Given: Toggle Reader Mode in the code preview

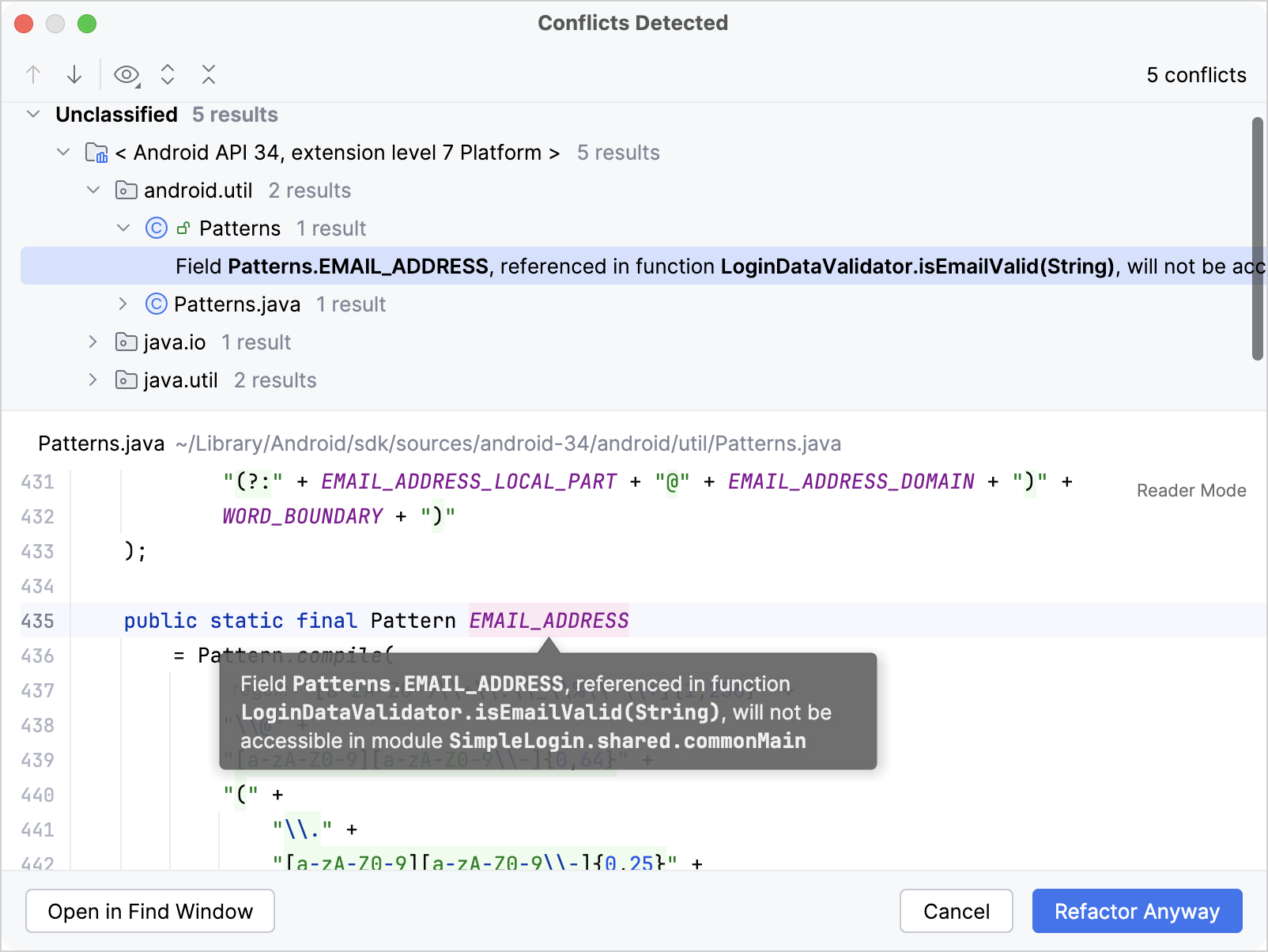Looking at the screenshot, I should [1191, 490].
